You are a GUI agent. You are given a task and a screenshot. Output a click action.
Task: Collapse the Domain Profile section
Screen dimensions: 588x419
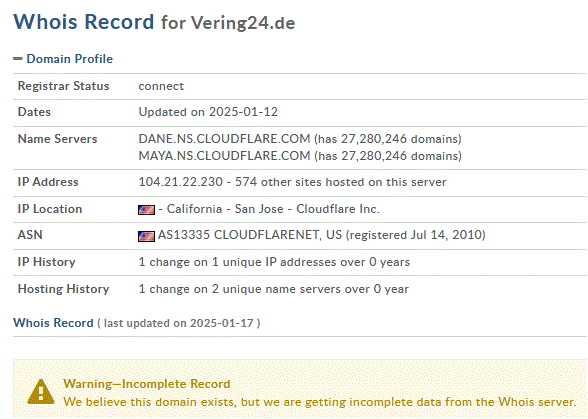pyautogui.click(x=18, y=59)
